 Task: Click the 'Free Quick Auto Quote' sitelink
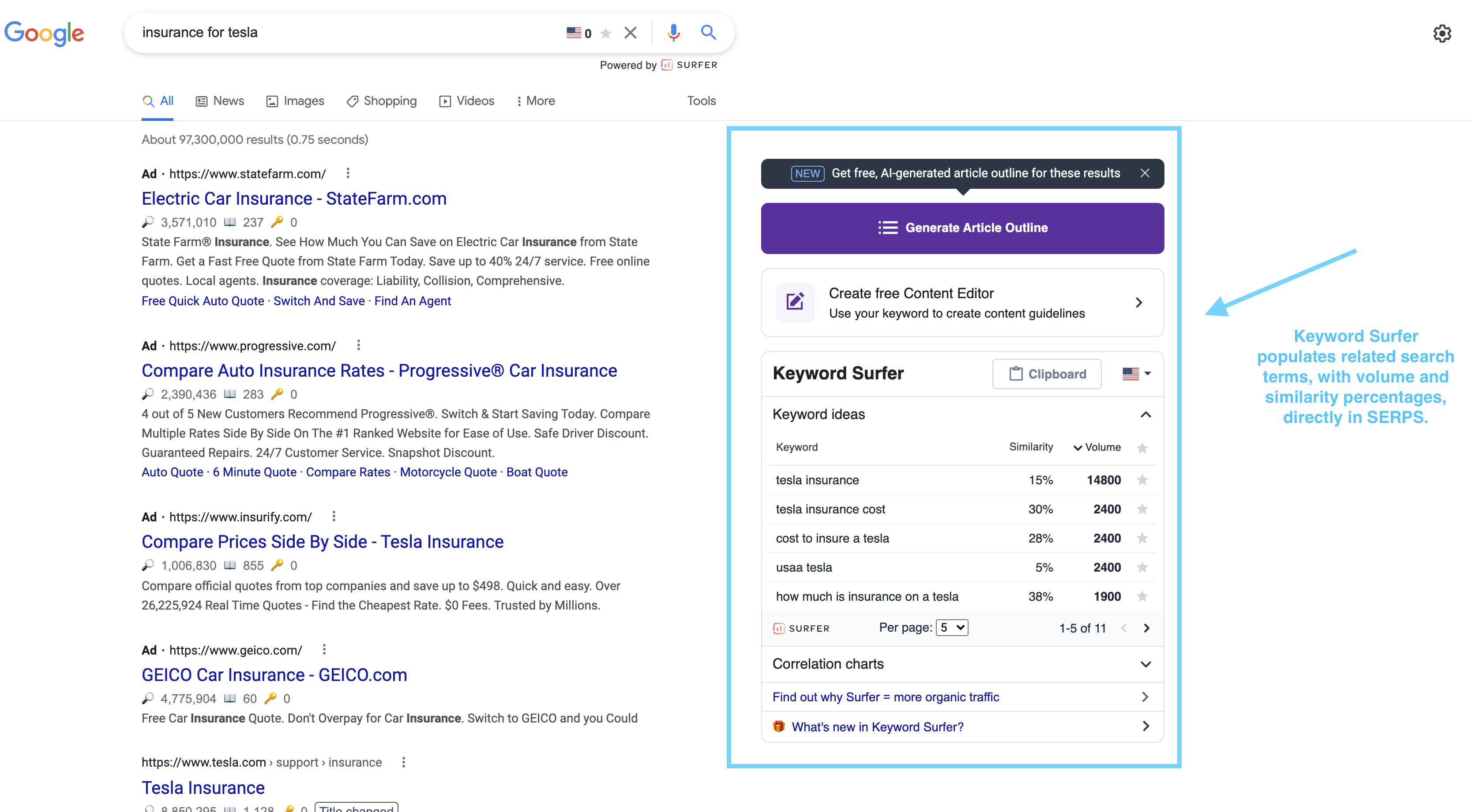click(203, 301)
